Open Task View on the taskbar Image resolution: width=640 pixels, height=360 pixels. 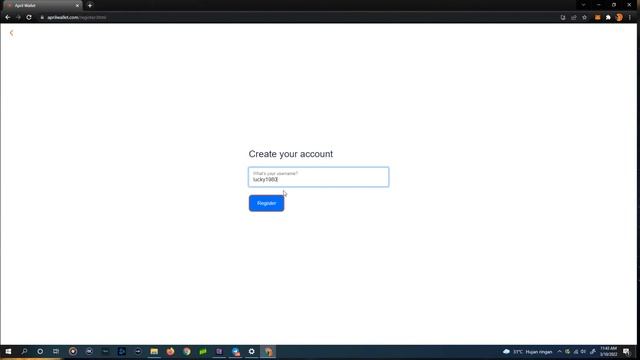click(x=56, y=351)
